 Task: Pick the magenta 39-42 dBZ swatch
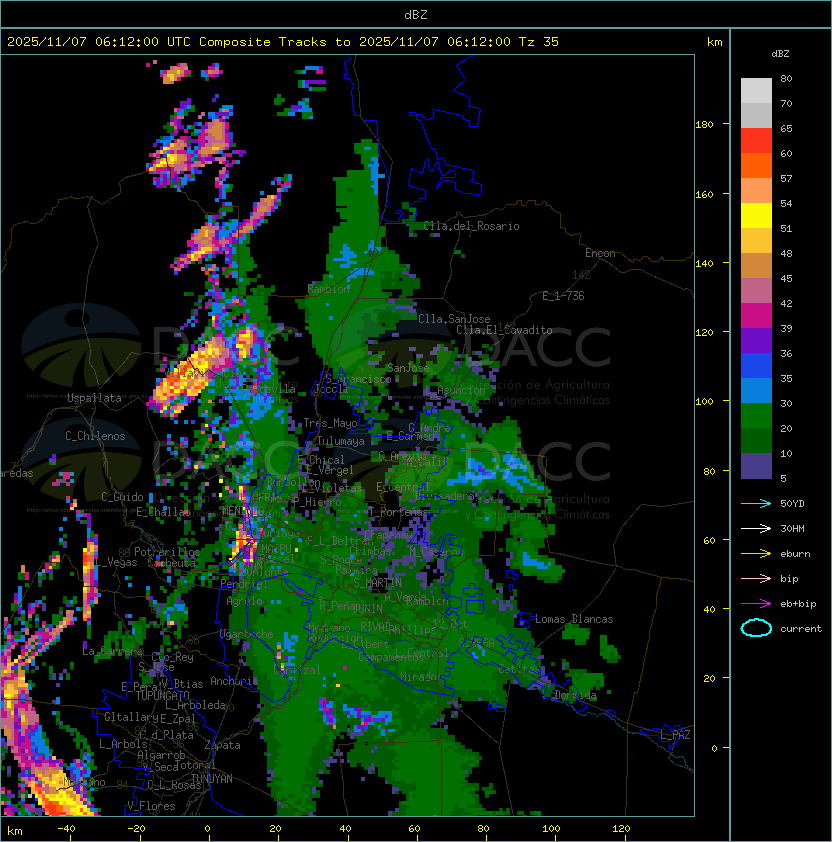click(x=756, y=316)
